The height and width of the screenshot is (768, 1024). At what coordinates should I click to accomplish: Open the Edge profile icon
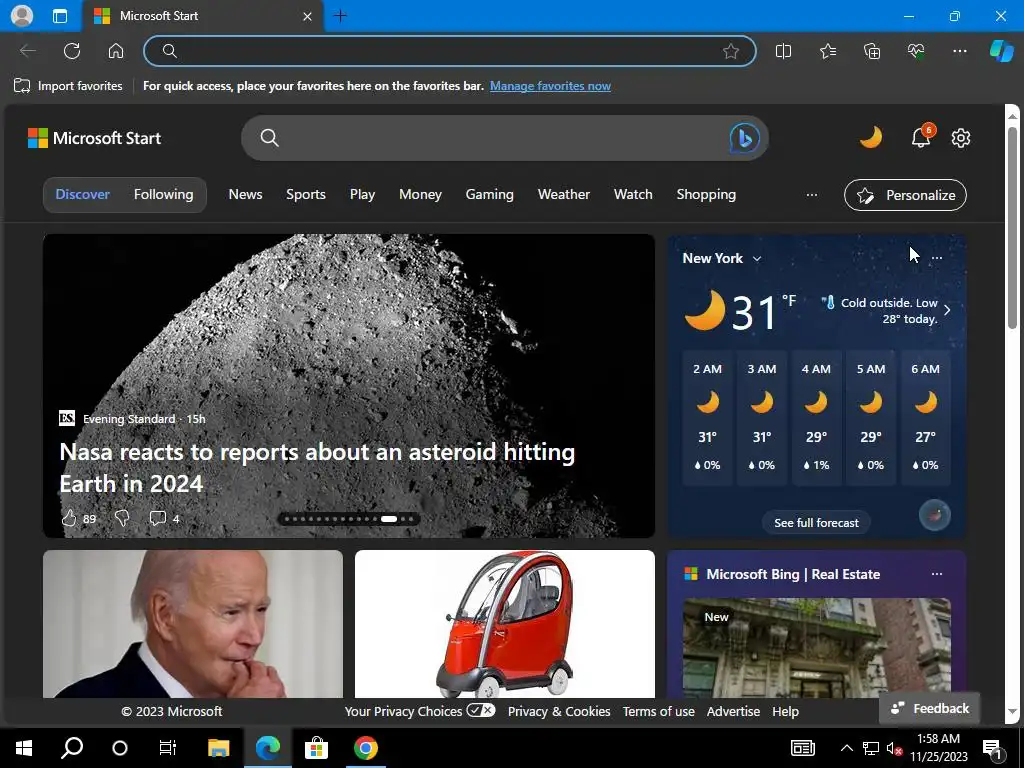point(22,15)
